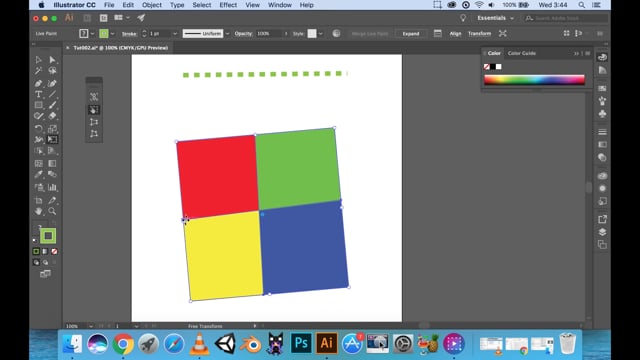Open the Window menu
This screenshot has height=360, width=640.
[x=280, y=5]
